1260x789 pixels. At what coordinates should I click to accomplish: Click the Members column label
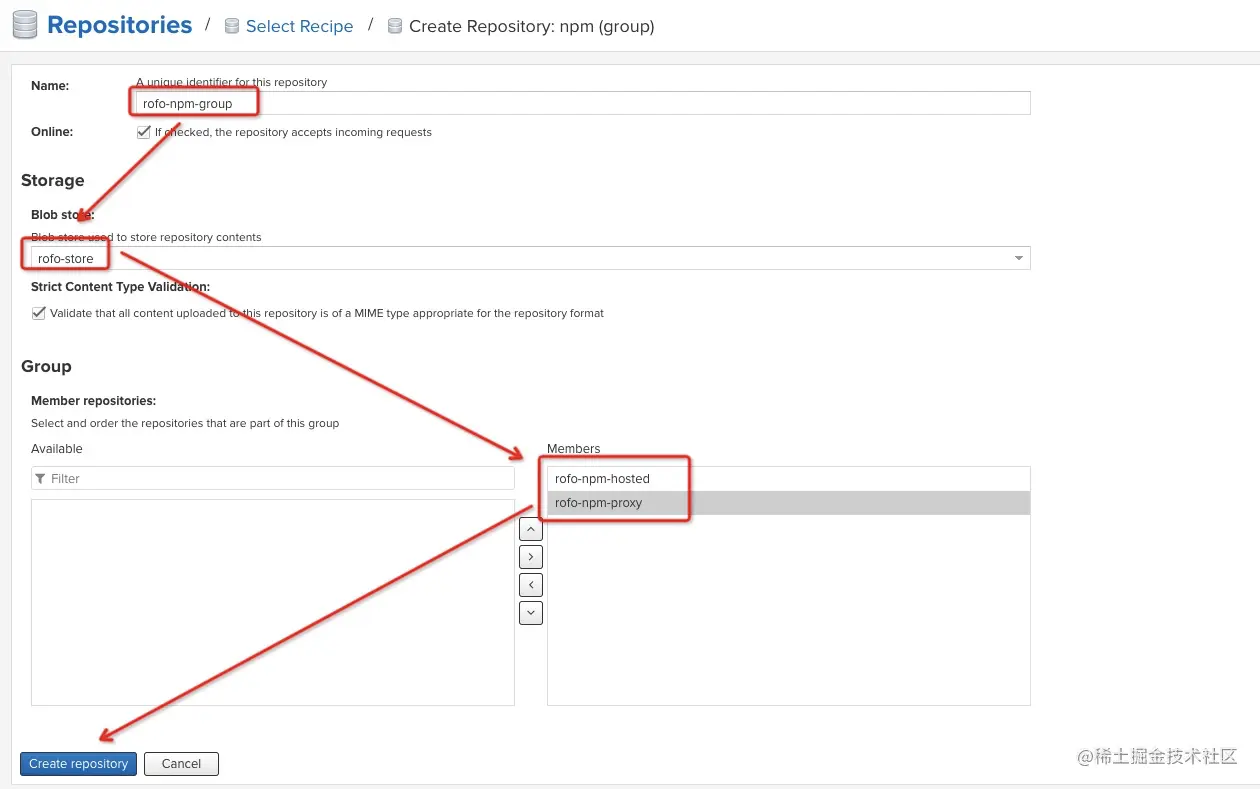click(574, 449)
